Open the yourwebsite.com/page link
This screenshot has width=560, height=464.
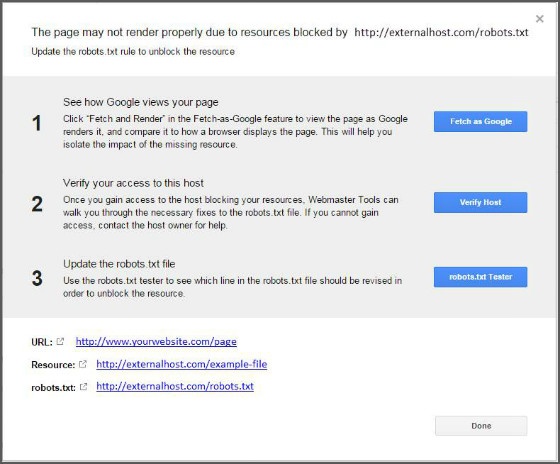(x=156, y=342)
